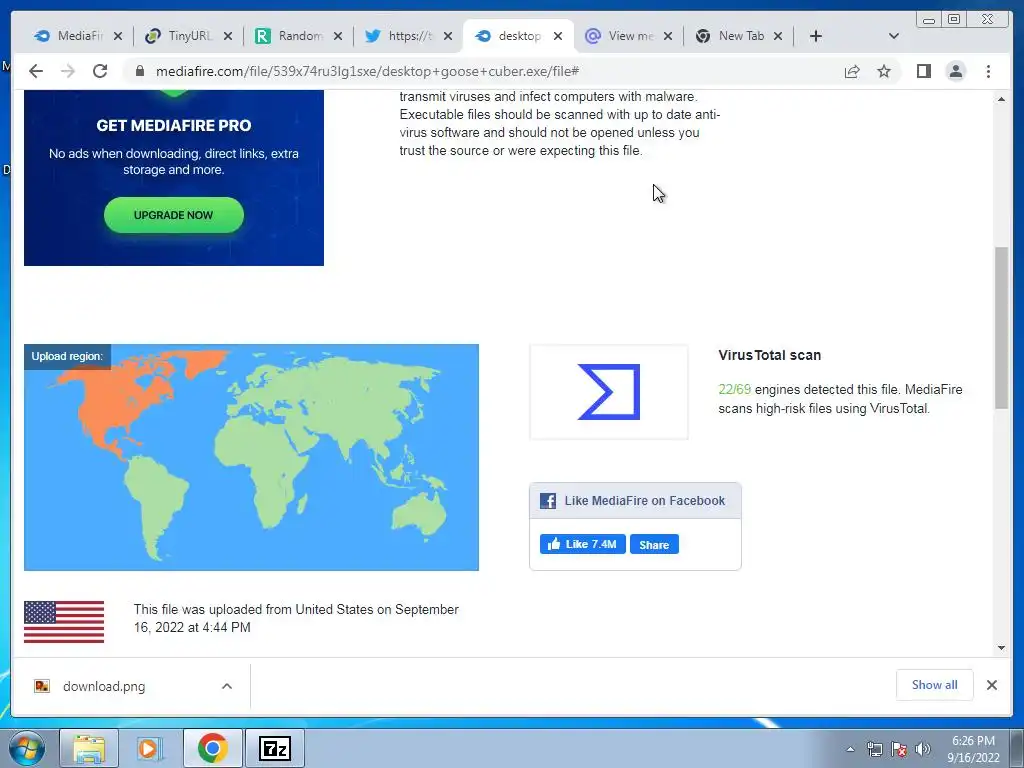Click the GET MEDIAFIRE PRO heading
Image resolution: width=1024 pixels, height=768 pixels.
pos(174,125)
